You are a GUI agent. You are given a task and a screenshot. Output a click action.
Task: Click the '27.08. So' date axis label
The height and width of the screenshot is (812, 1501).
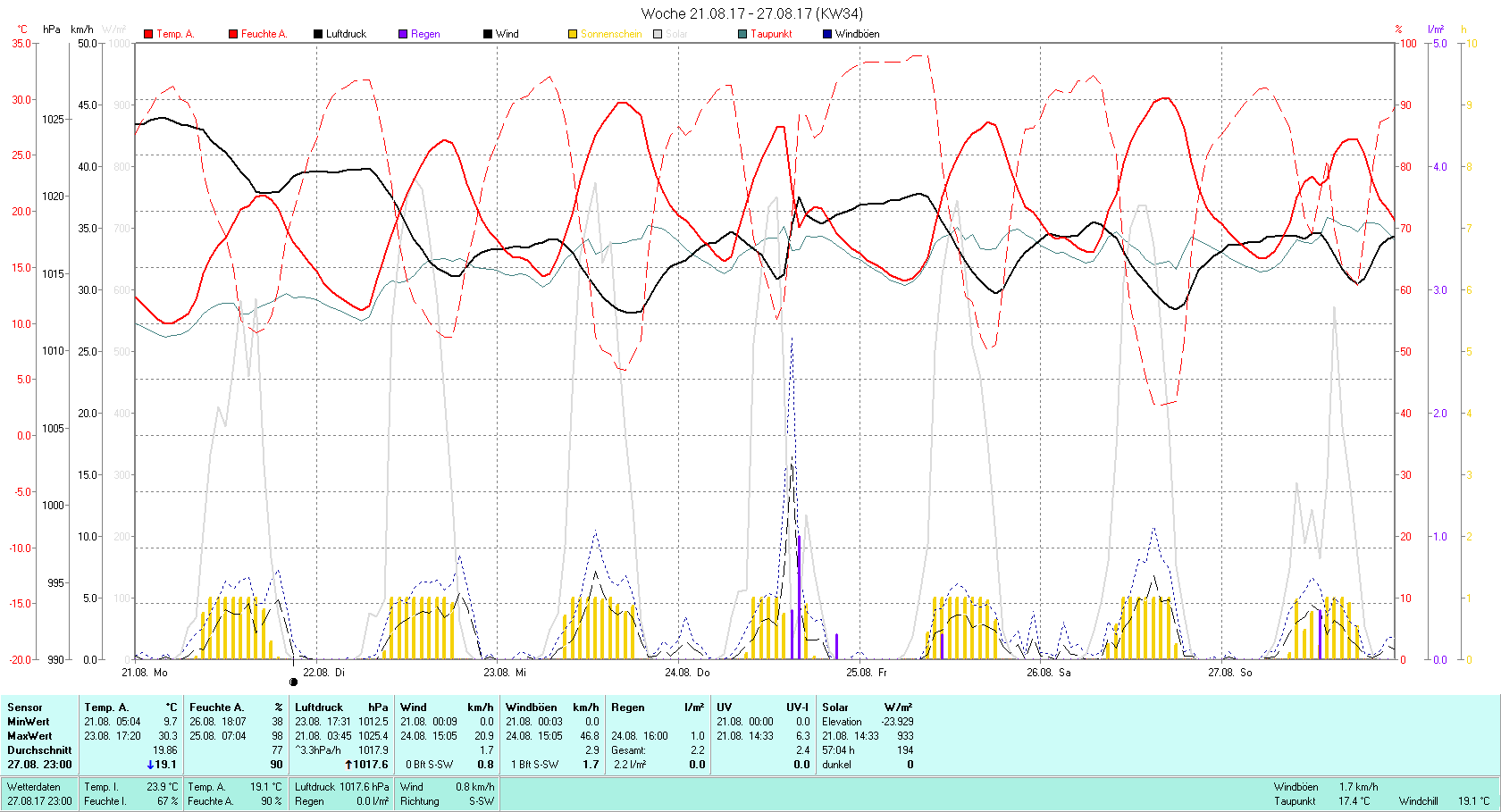pyautogui.click(x=1229, y=673)
